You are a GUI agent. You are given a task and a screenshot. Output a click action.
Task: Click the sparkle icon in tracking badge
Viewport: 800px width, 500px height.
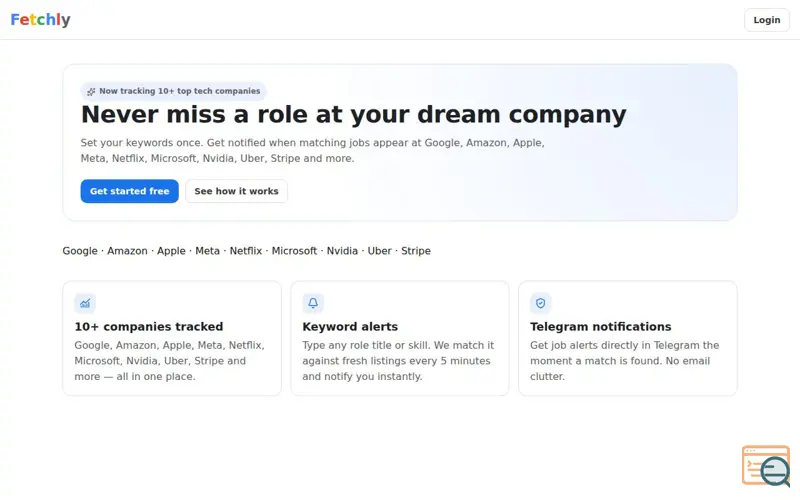91,91
